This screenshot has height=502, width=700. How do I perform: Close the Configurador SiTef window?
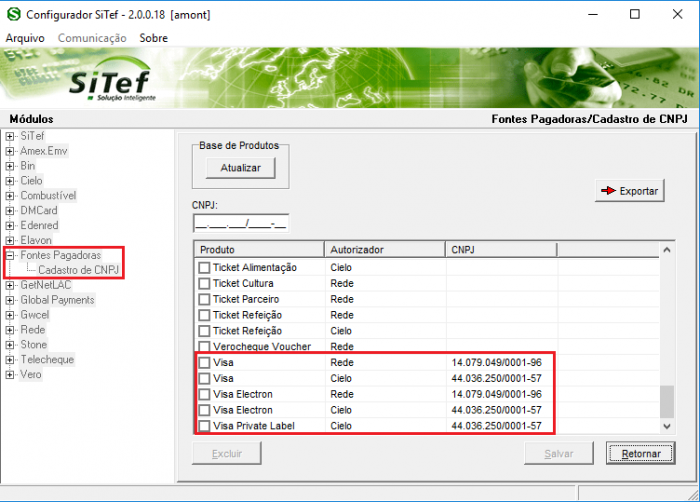tap(677, 14)
